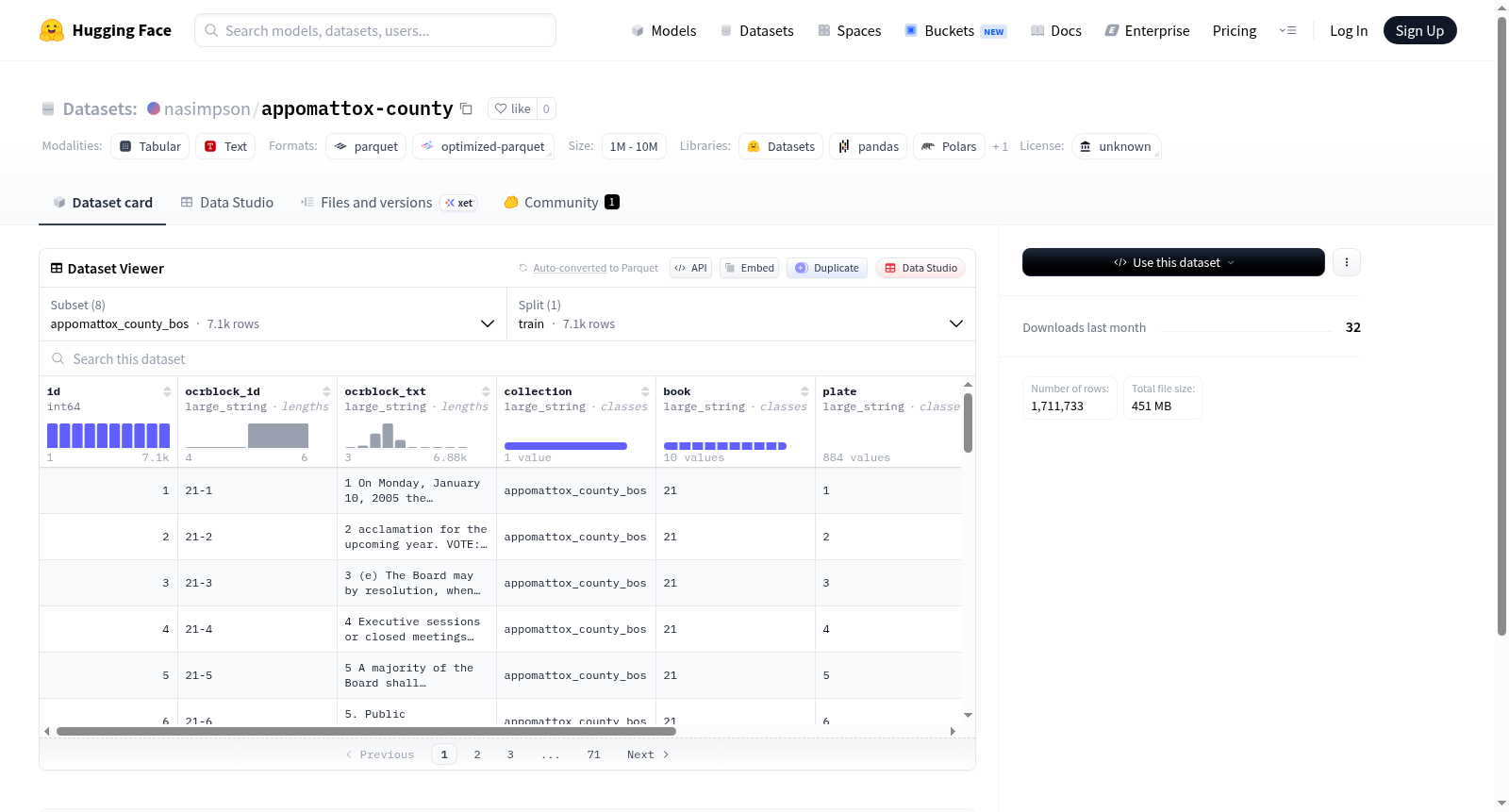Click the 1M - 10M size tag
Viewport: 1509px width, 812px height.
pos(634,146)
